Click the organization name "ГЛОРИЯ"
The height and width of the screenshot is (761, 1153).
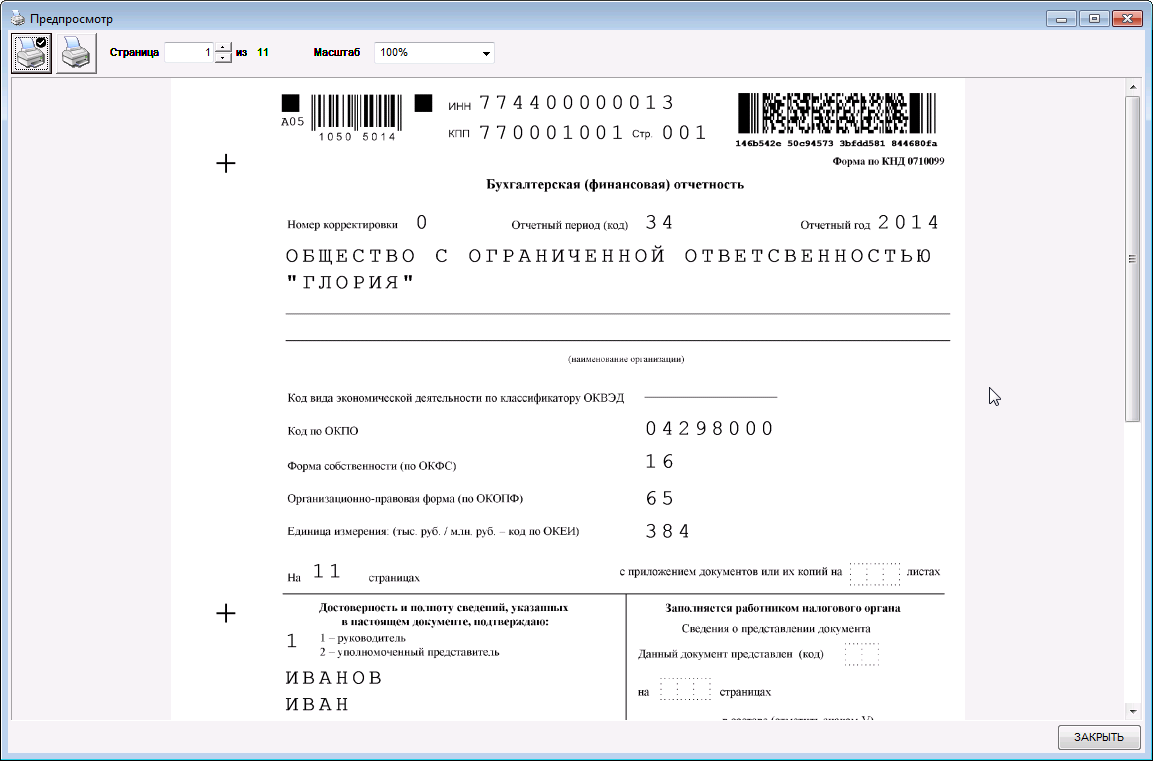[351, 283]
